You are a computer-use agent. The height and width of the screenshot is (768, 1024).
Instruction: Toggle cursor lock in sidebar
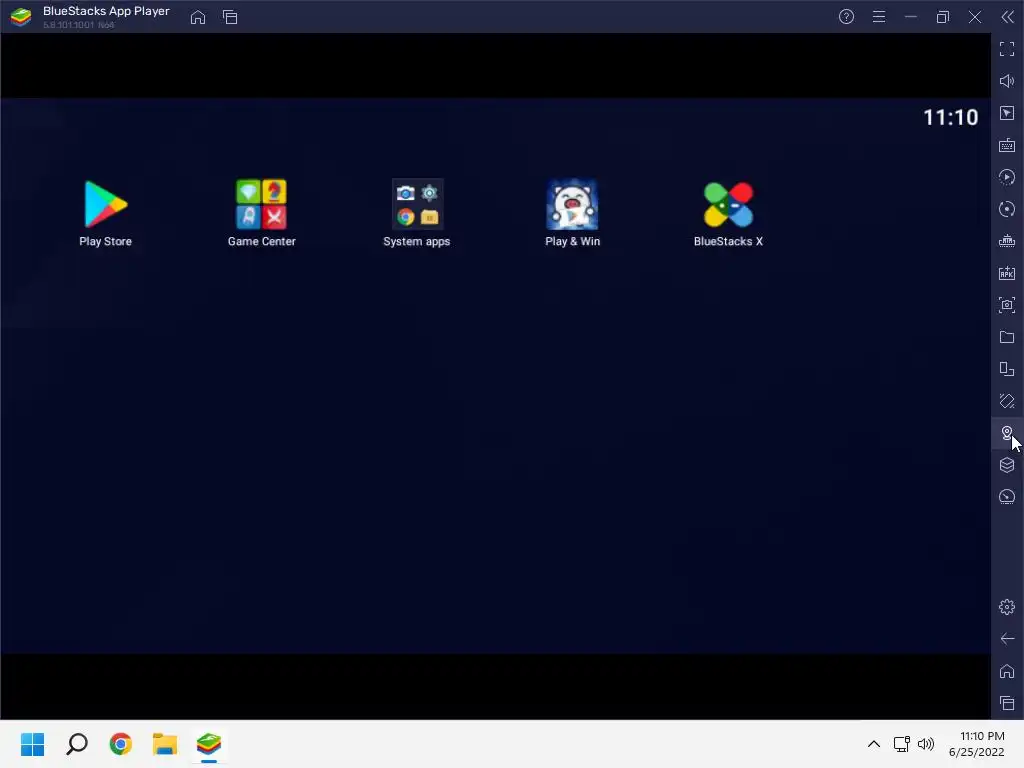pos(1007,113)
